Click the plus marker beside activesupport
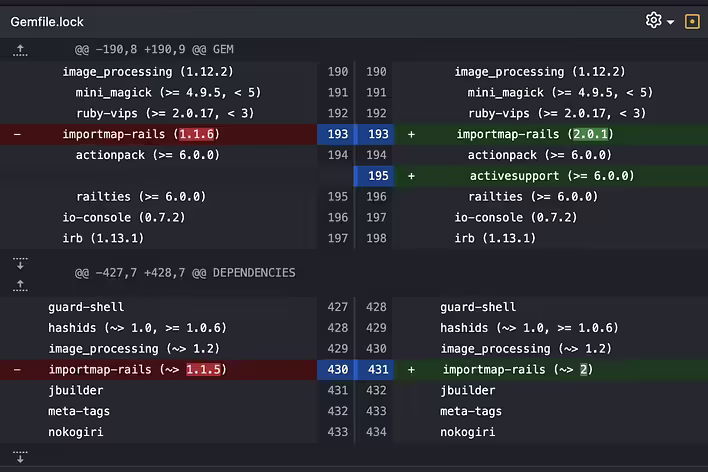708x472 pixels. 411,176
